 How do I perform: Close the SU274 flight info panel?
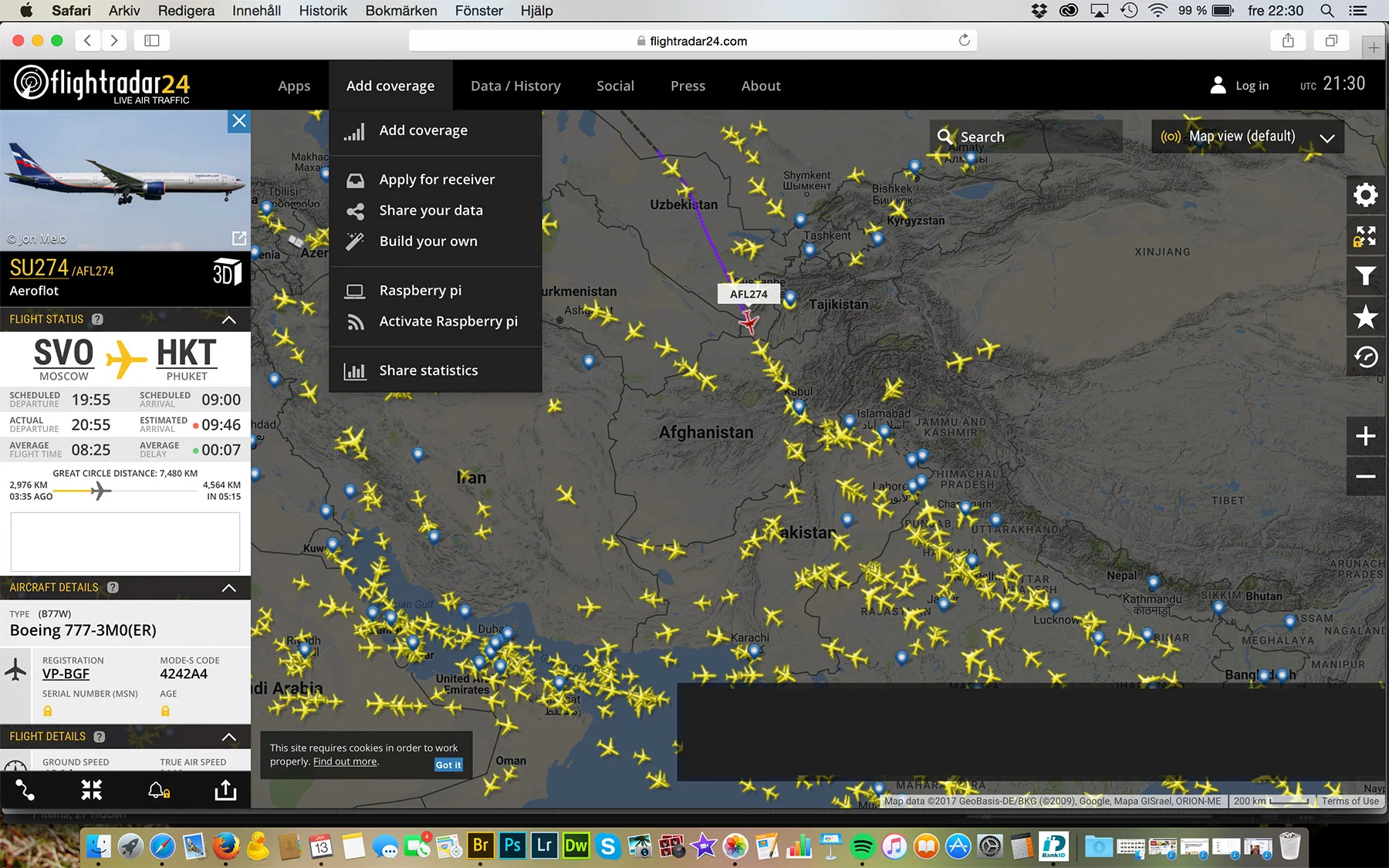(x=239, y=121)
